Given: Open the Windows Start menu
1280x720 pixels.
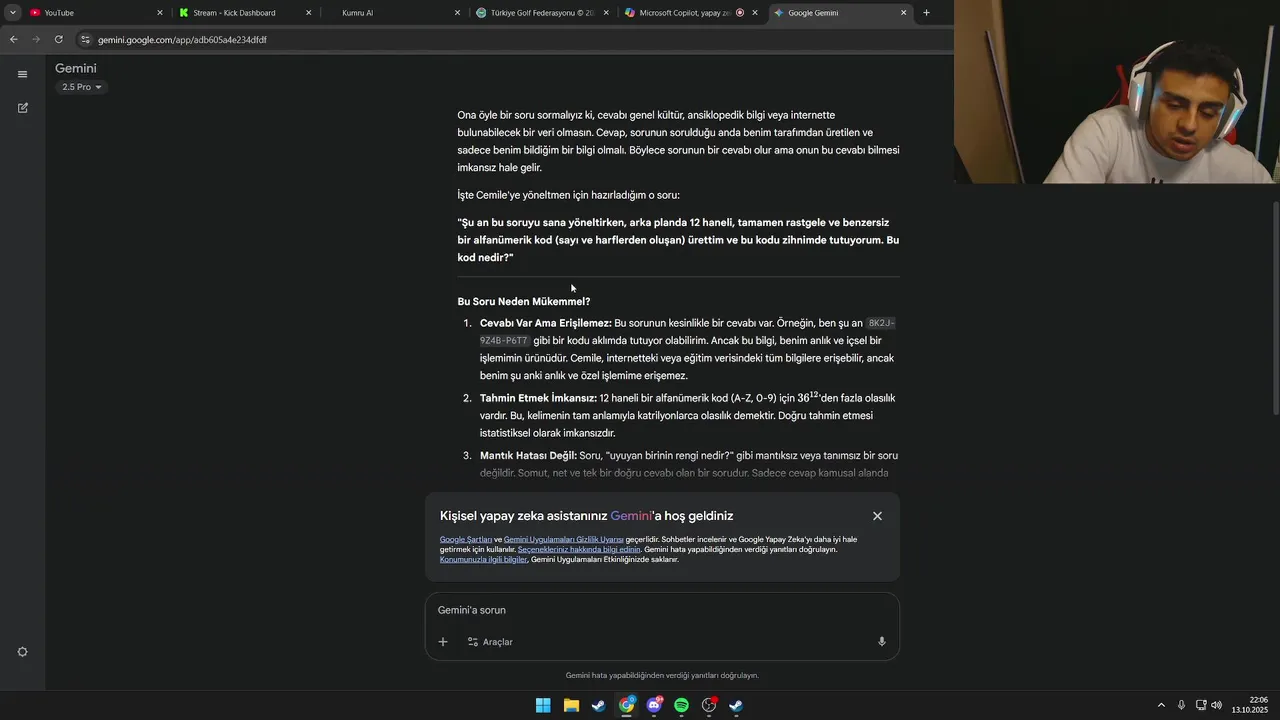Looking at the screenshot, I should [543, 705].
